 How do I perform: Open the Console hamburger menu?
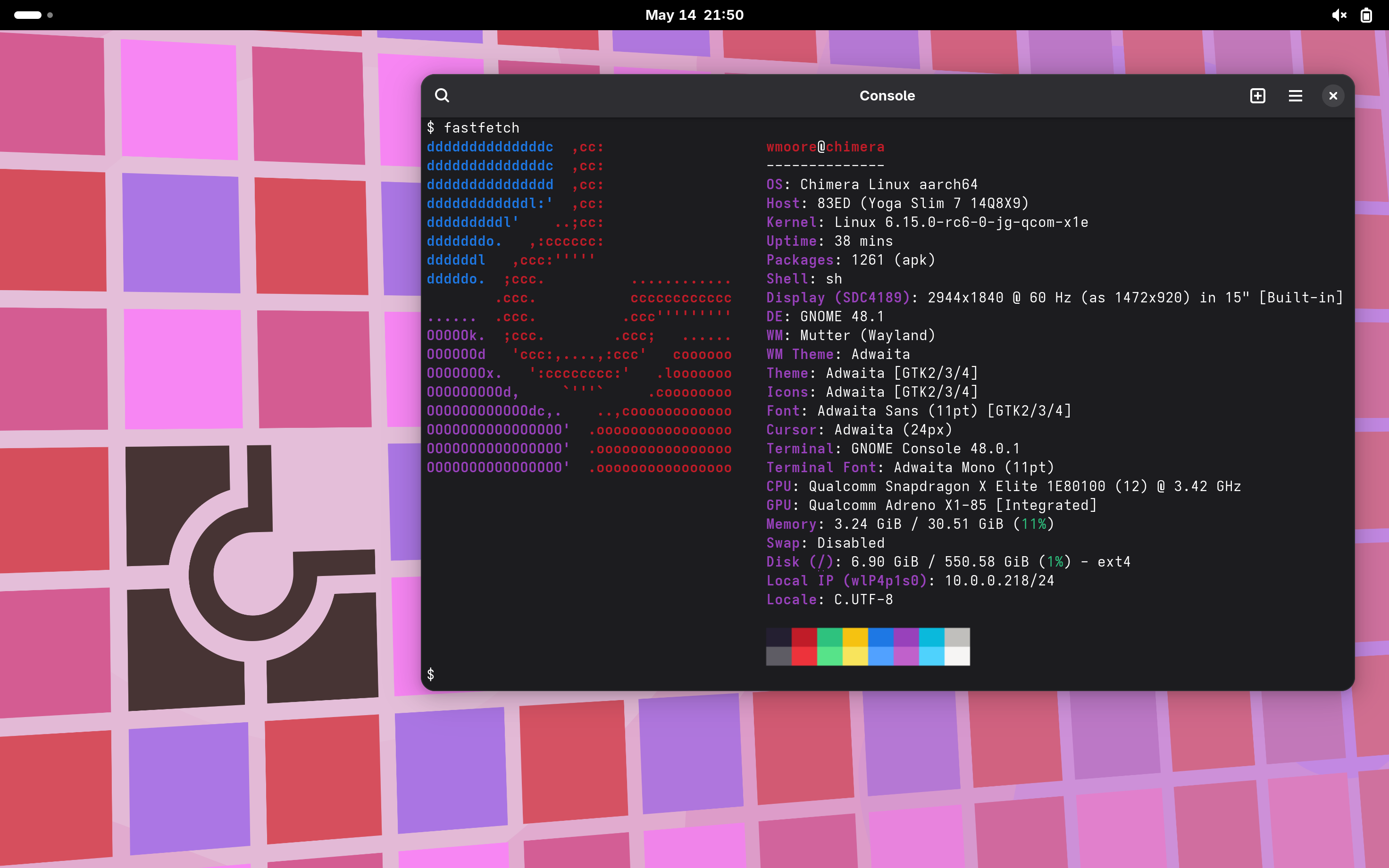pos(1296,96)
